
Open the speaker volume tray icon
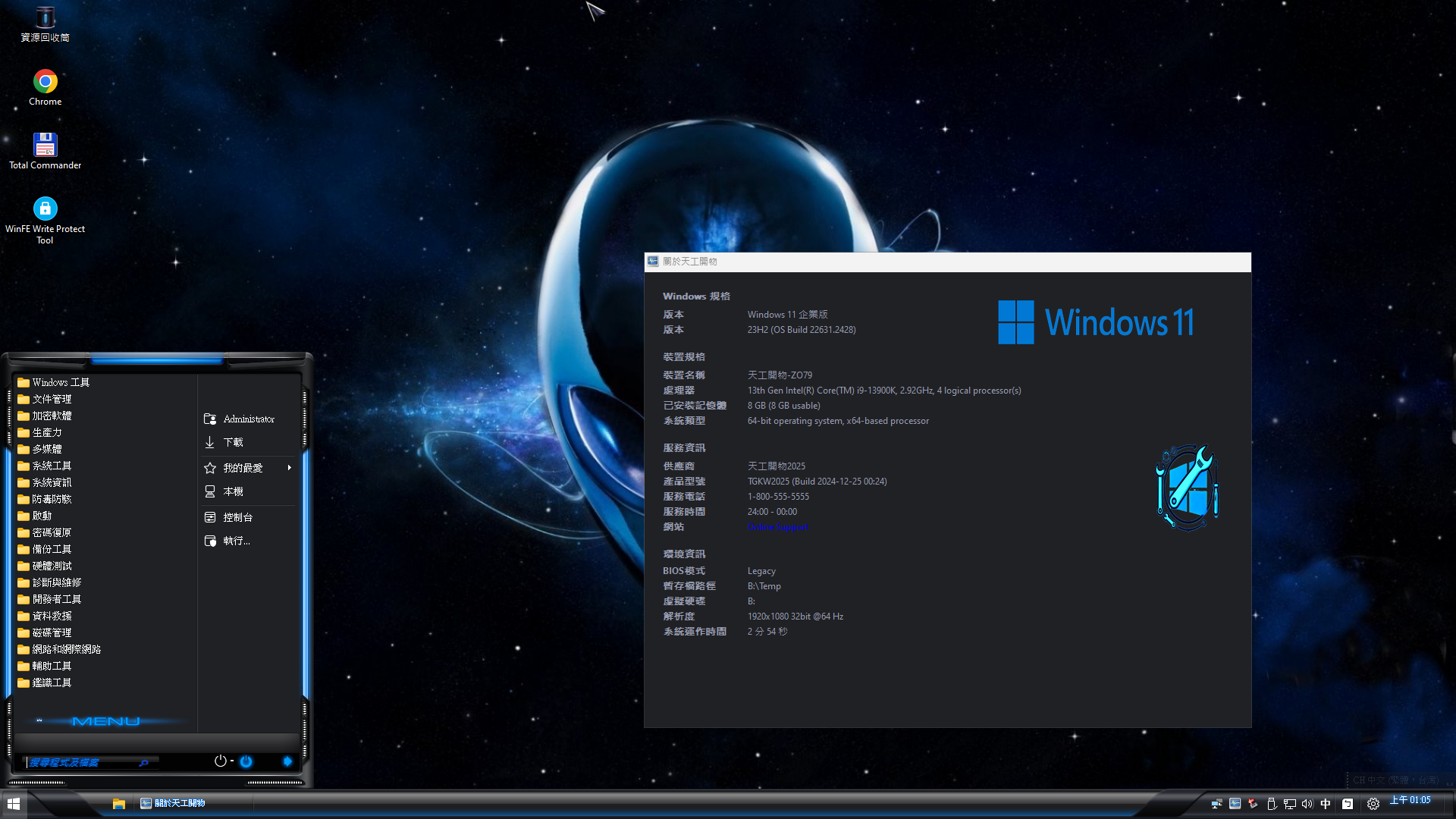[1307, 804]
